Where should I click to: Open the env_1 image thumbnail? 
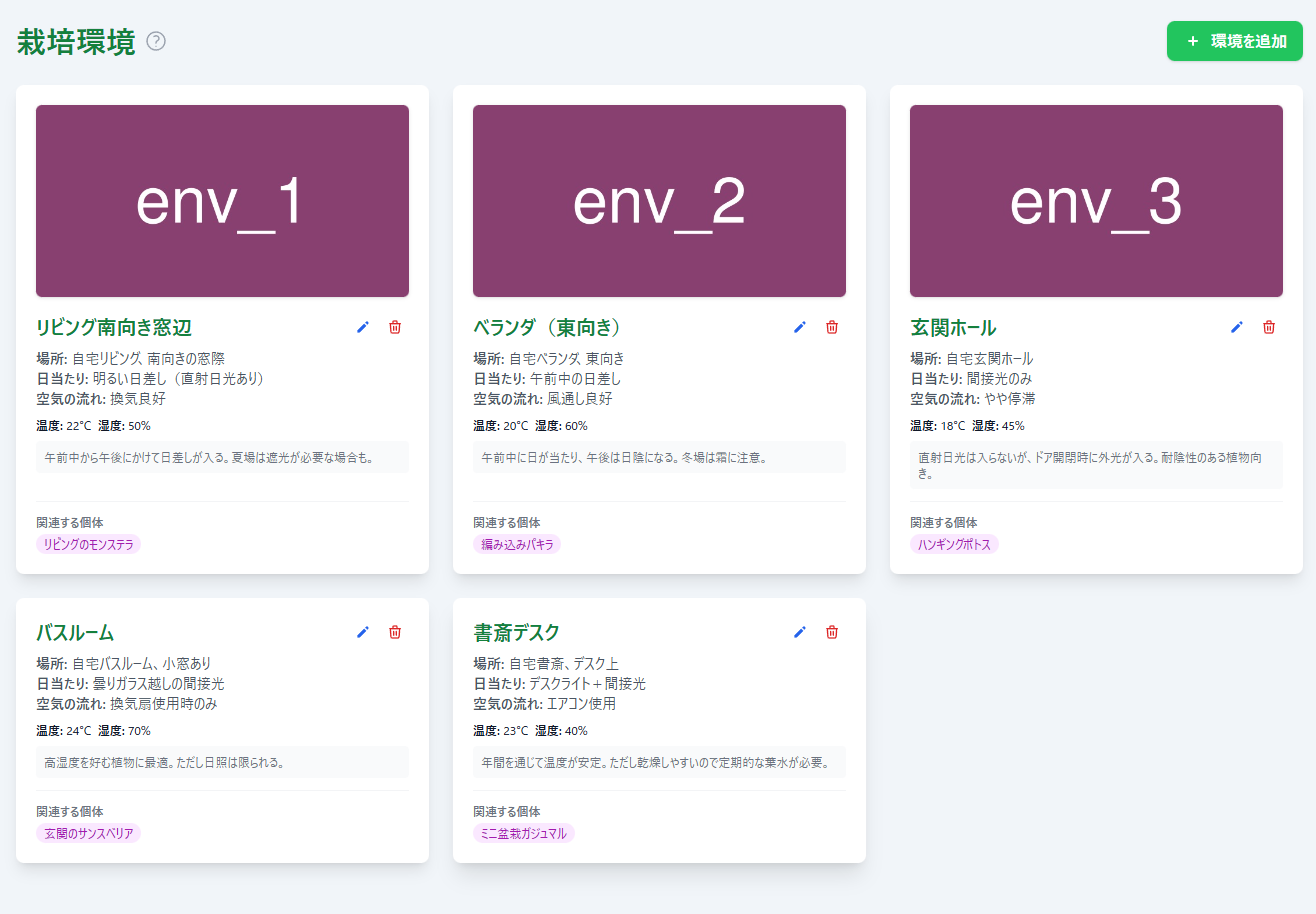click(222, 201)
